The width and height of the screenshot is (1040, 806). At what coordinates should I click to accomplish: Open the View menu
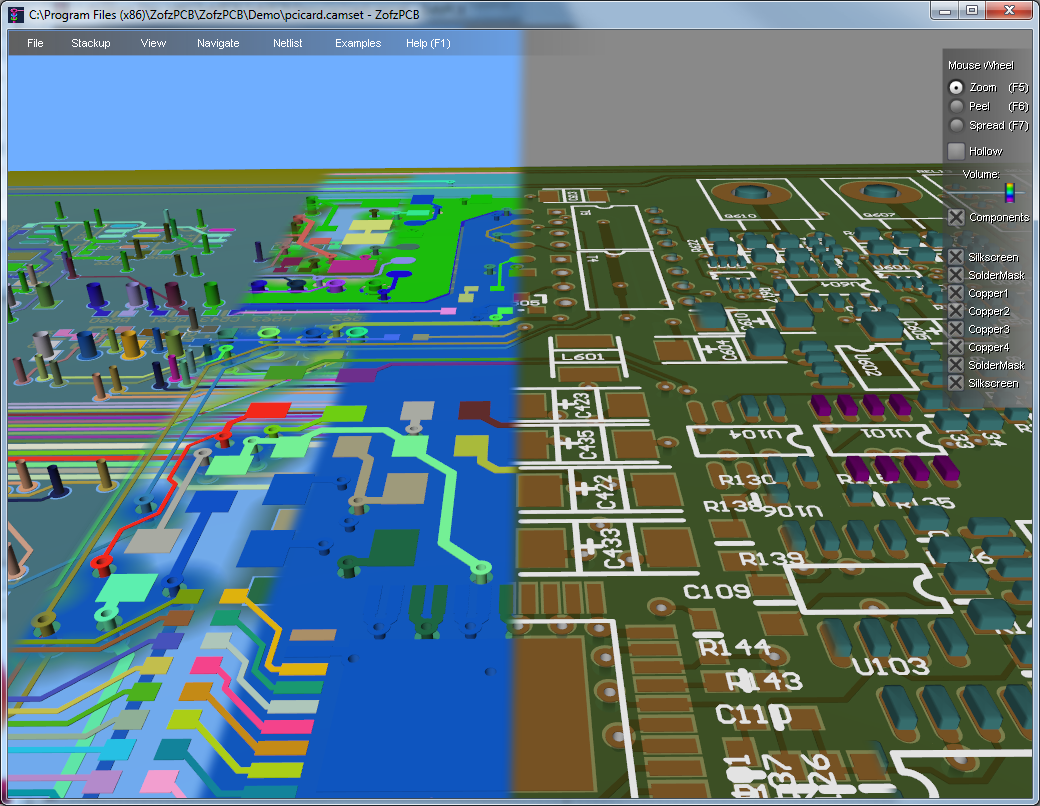tap(153, 43)
